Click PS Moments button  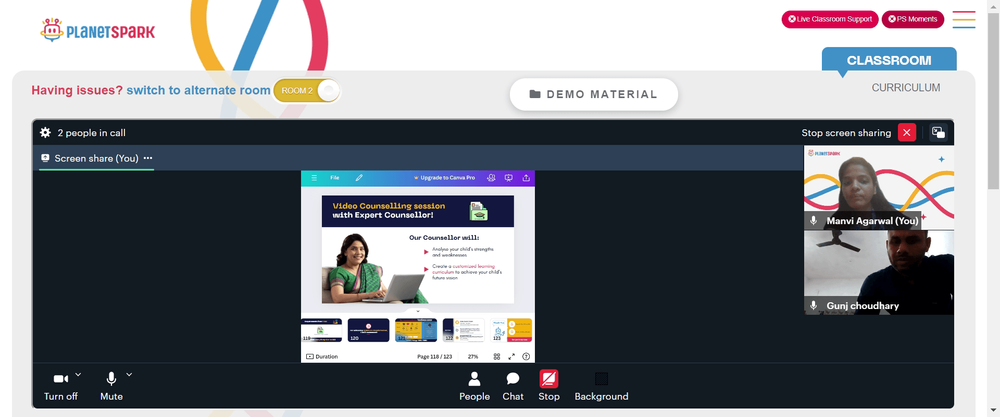[x=913, y=19]
